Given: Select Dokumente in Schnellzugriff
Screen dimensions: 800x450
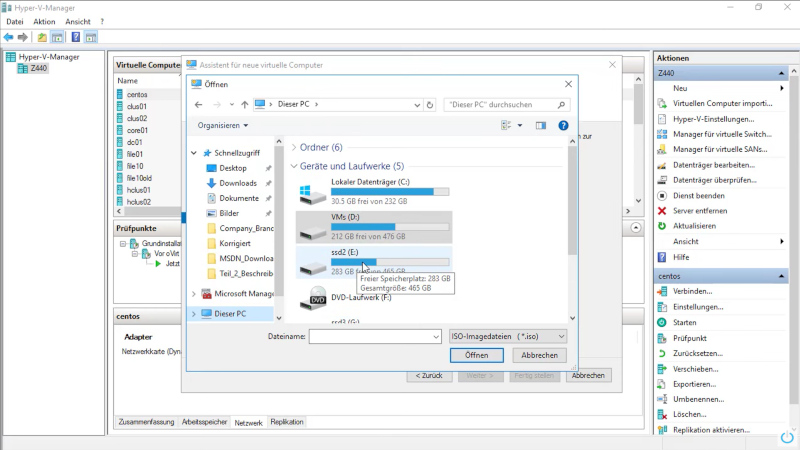Looking at the screenshot, I should coord(239,198).
